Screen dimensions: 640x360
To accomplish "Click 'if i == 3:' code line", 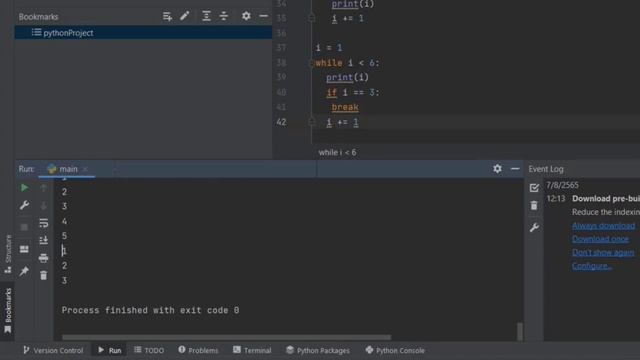I will [353, 92].
